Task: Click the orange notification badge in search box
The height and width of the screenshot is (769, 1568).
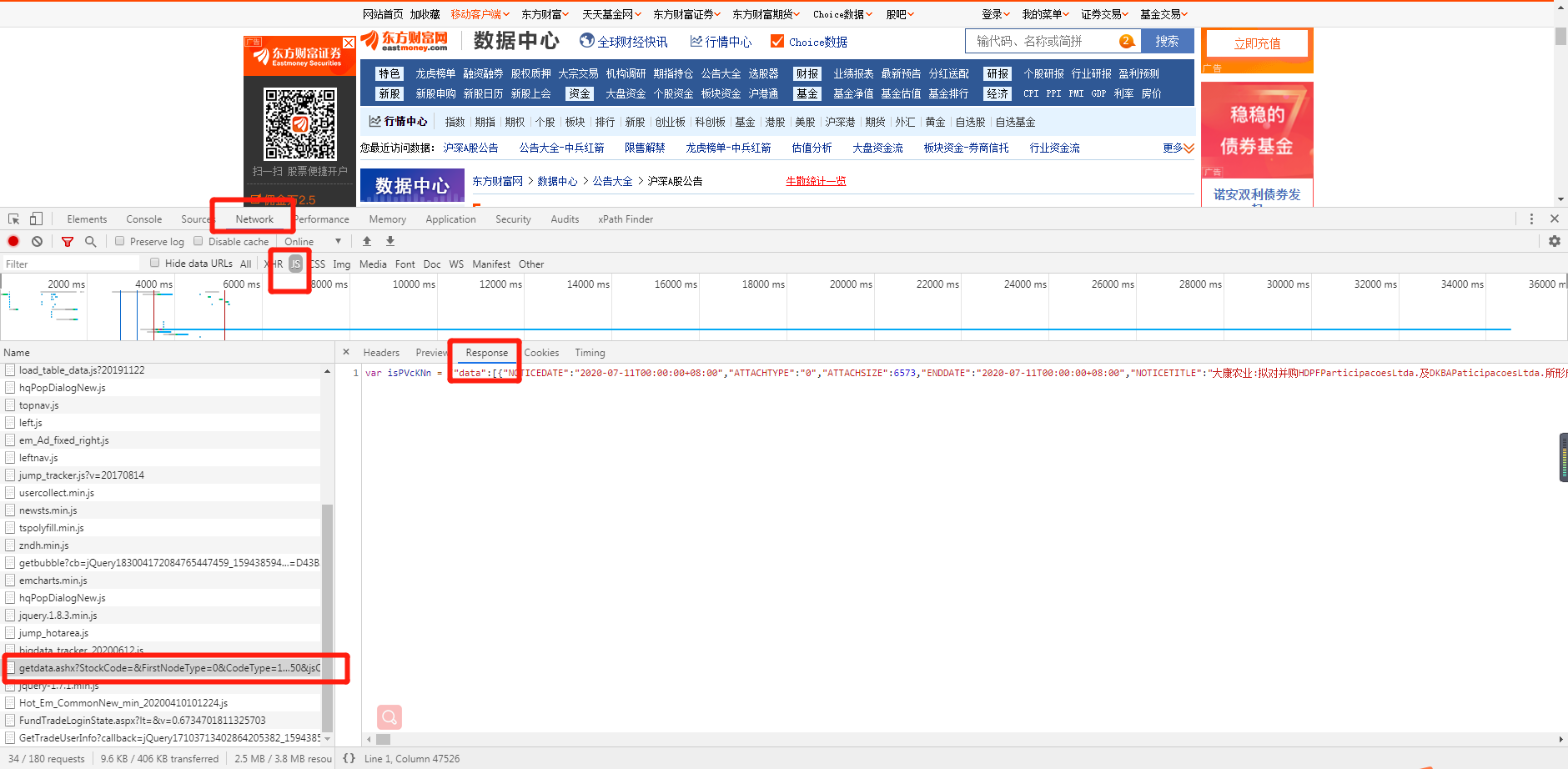Action: coord(1127,41)
